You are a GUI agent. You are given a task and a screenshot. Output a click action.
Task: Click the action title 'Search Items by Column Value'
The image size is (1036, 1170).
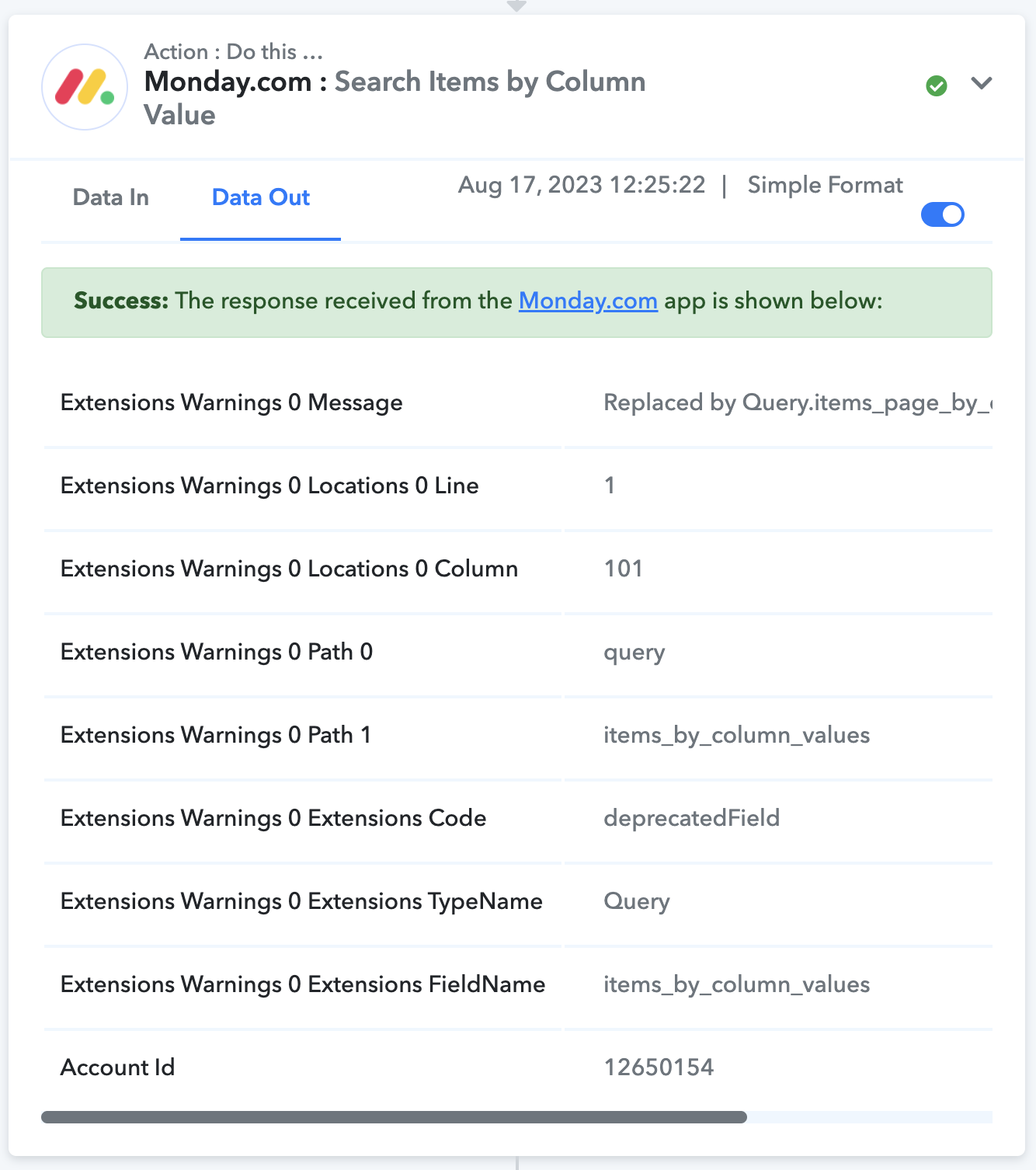coord(395,98)
